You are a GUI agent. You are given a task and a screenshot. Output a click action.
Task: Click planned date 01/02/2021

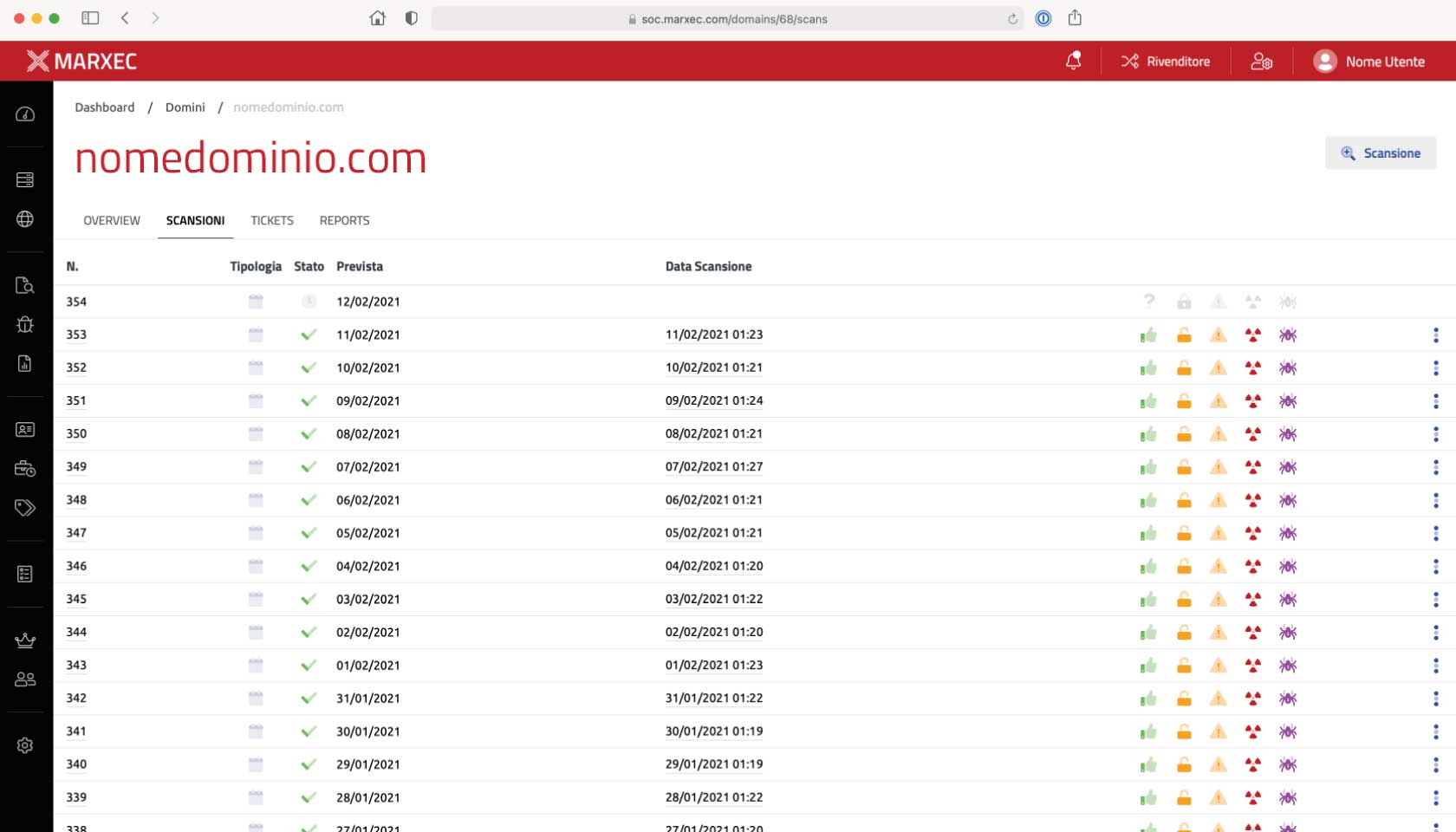click(368, 666)
